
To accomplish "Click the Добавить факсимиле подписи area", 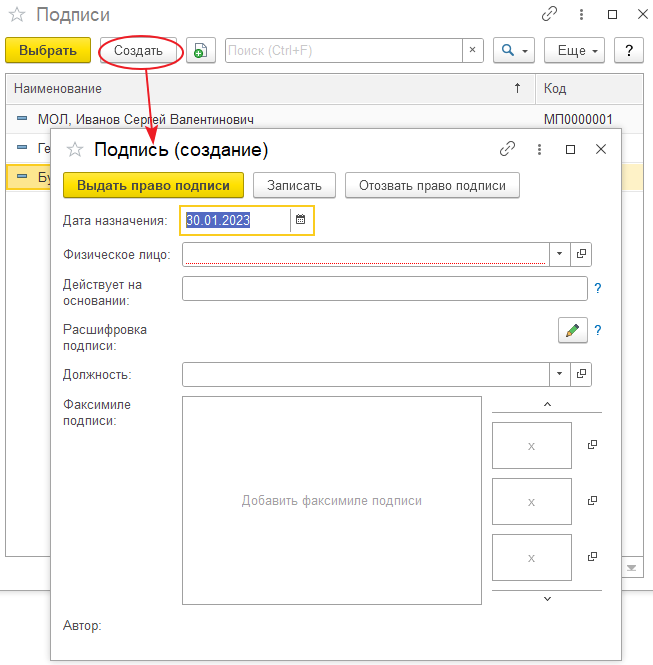I will tap(332, 500).
